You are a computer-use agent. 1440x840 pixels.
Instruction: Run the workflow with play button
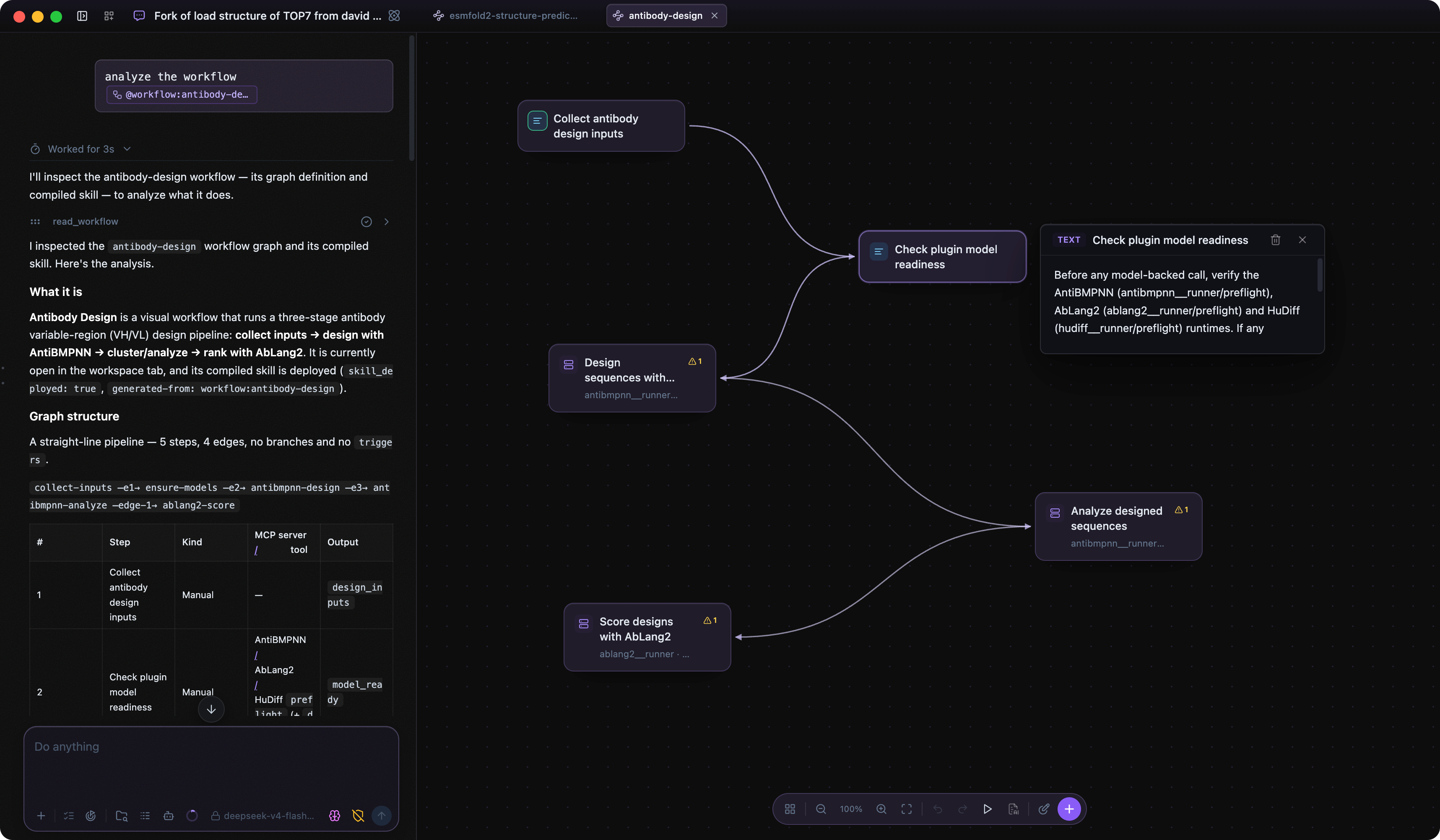point(988,809)
